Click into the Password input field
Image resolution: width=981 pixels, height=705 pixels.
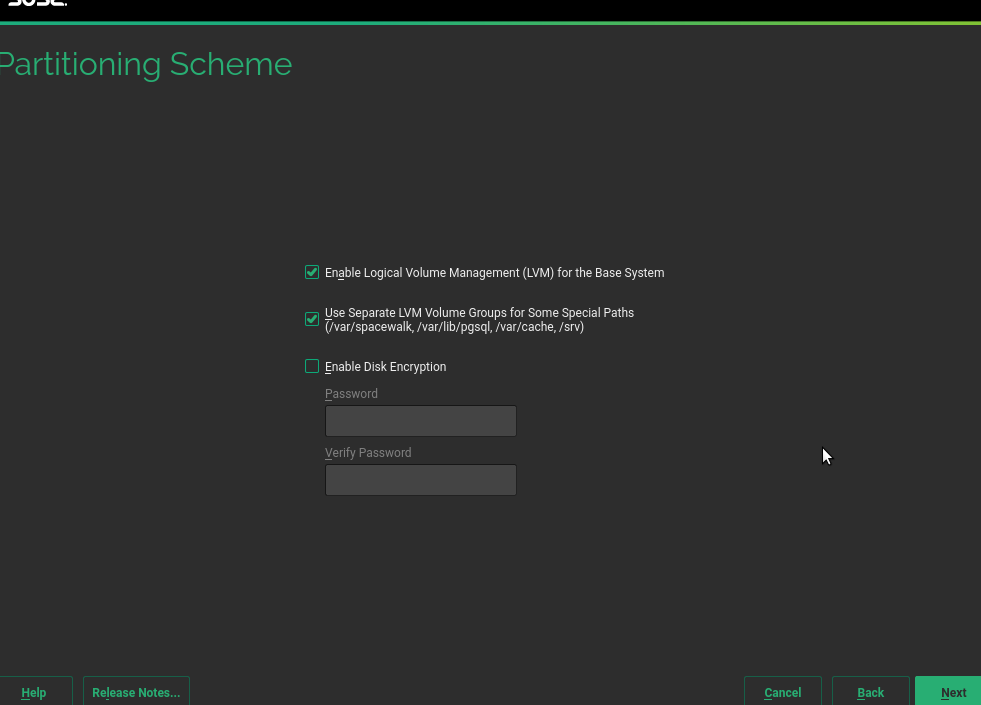(x=420, y=421)
